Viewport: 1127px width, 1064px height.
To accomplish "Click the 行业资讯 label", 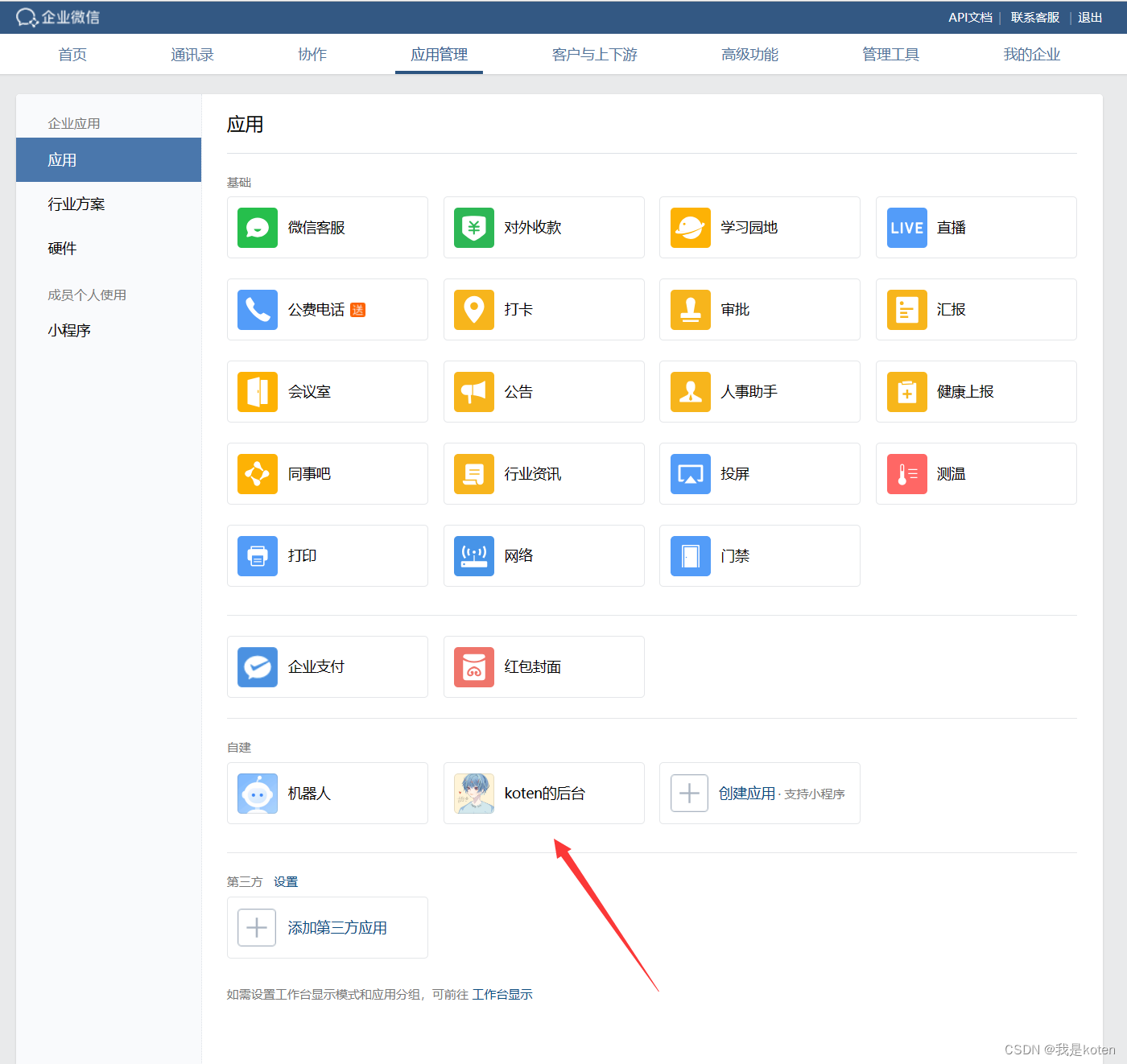I will pos(533,474).
